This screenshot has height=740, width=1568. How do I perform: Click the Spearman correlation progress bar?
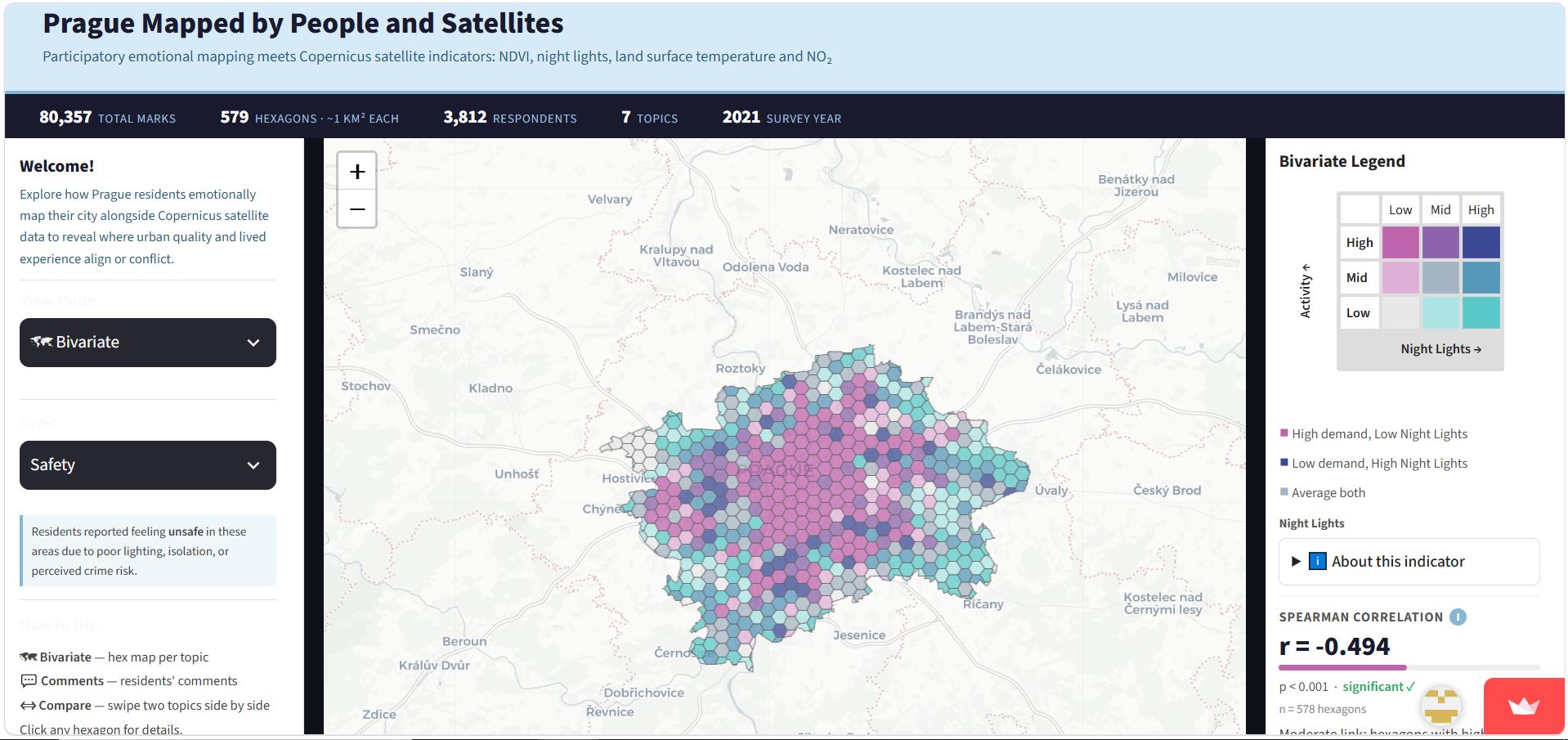1409,668
